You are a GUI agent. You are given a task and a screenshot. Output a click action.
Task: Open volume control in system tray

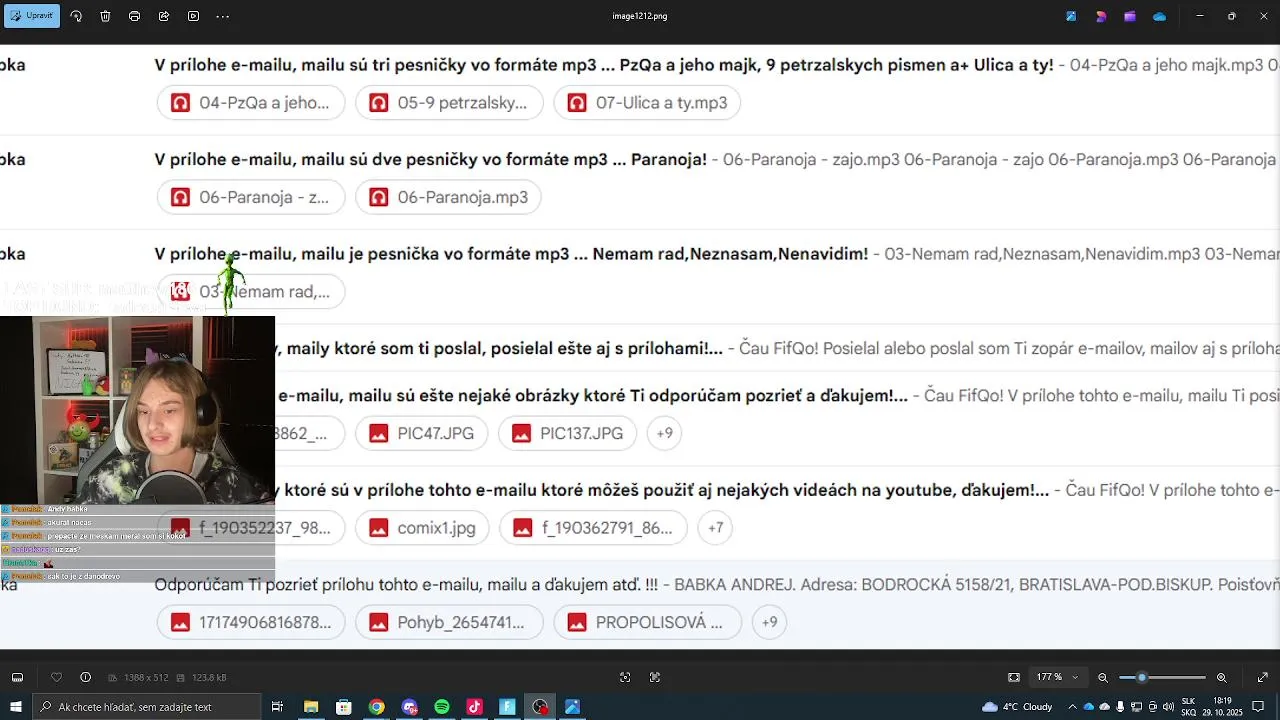click(x=1169, y=707)
